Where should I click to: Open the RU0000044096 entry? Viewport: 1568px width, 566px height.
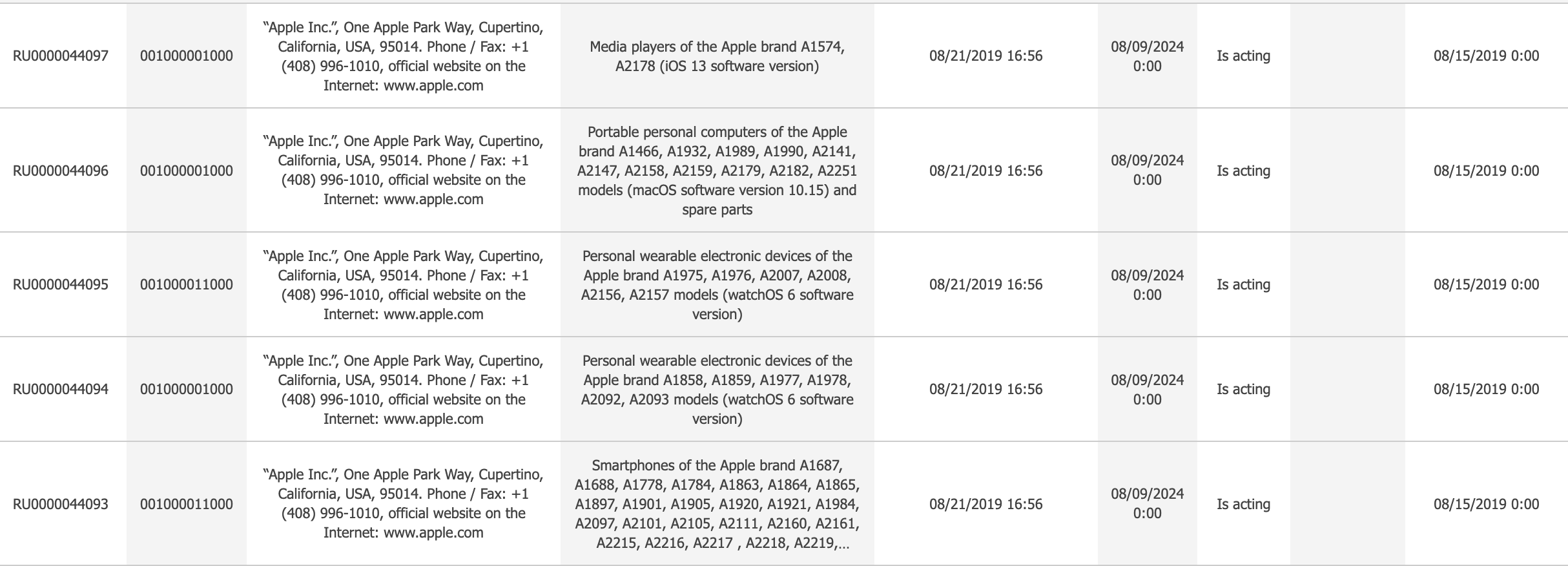61,171
